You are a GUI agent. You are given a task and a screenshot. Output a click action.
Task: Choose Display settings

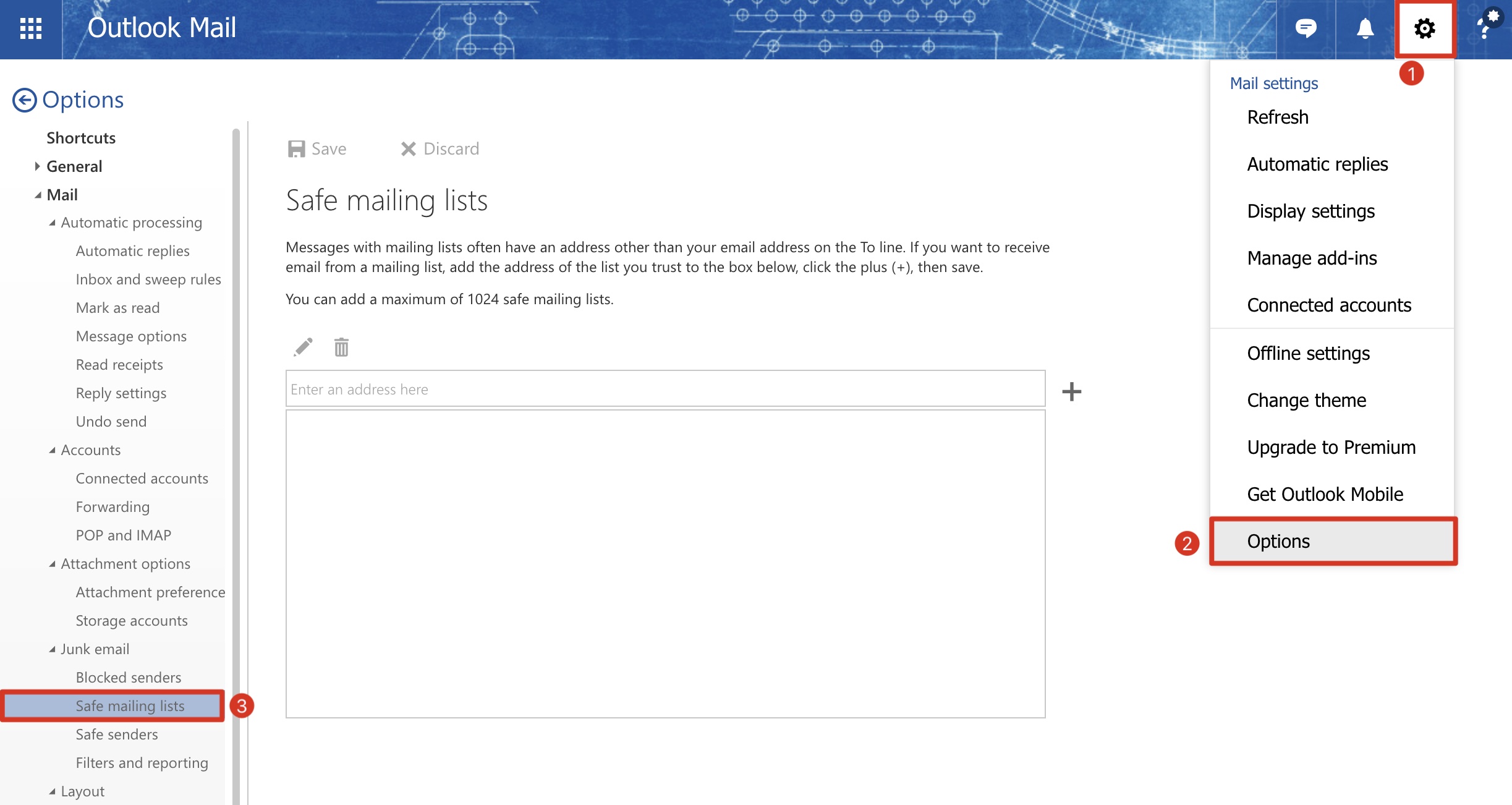pyautogui.click(x=1311, y=211)
